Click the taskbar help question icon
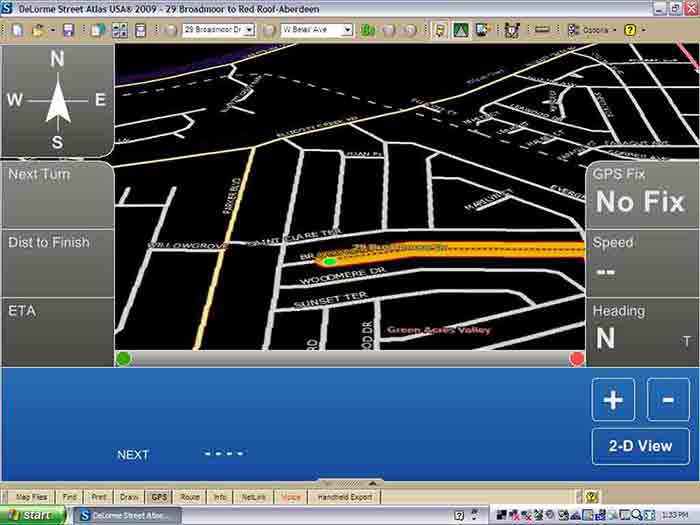Viewport: 700px width, 525px height. [x=458, y=515]
